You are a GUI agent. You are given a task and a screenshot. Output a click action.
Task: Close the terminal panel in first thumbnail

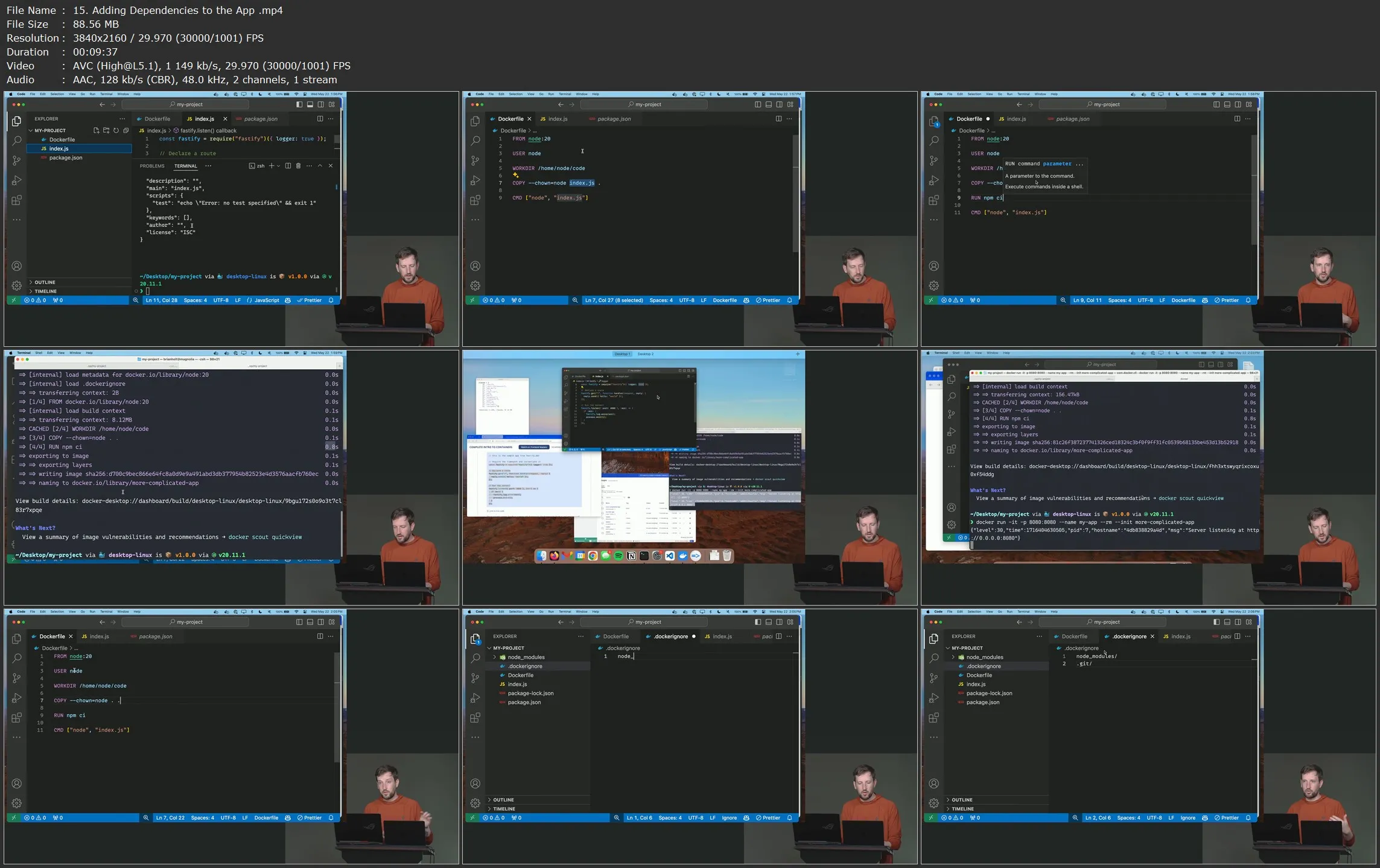(x=331, y=166)
